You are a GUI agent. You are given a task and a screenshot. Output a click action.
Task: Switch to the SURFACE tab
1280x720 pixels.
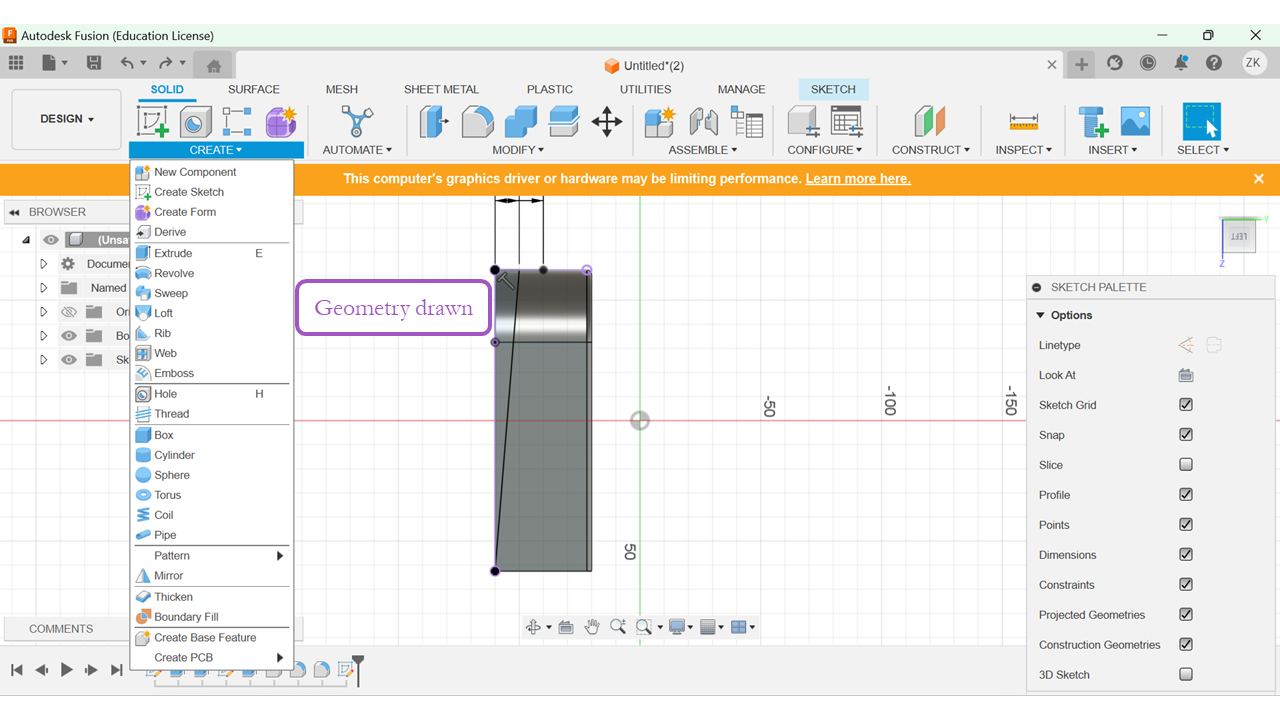point(254,89)
